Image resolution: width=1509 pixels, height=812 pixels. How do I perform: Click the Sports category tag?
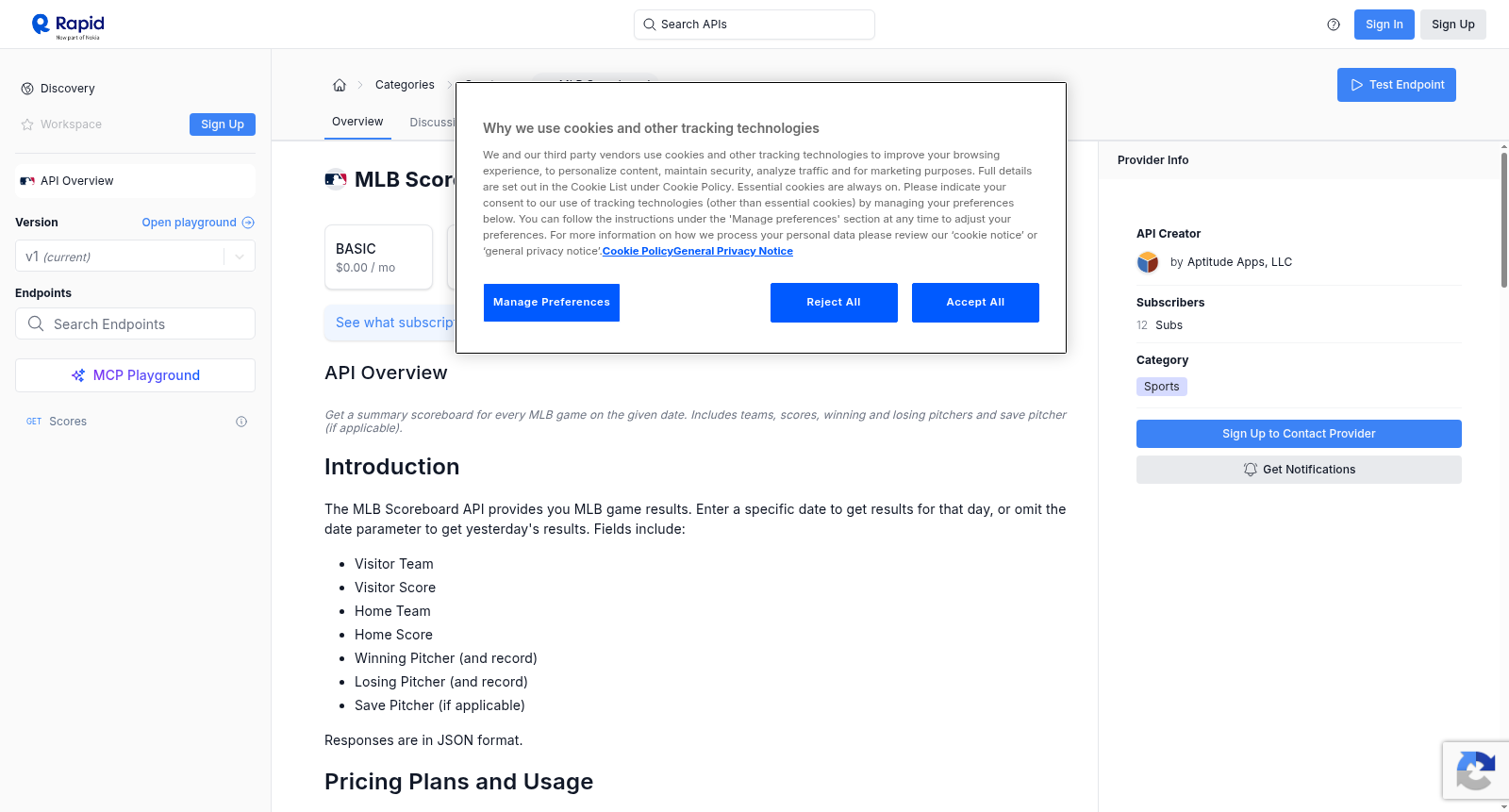(x=1162, y=387)
